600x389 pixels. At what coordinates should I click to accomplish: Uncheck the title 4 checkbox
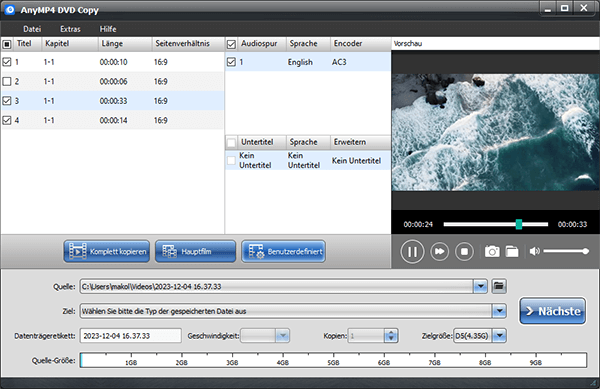[x=7, y=120]
